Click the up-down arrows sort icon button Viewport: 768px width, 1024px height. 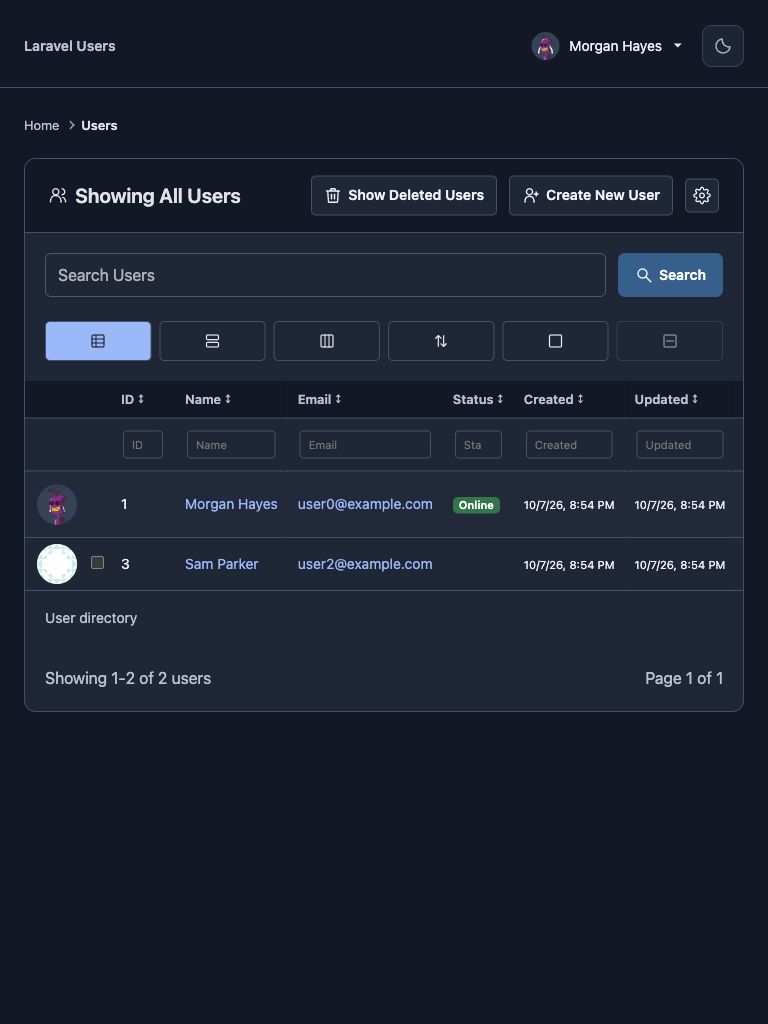pyautogui.click(x=441, y=341)
